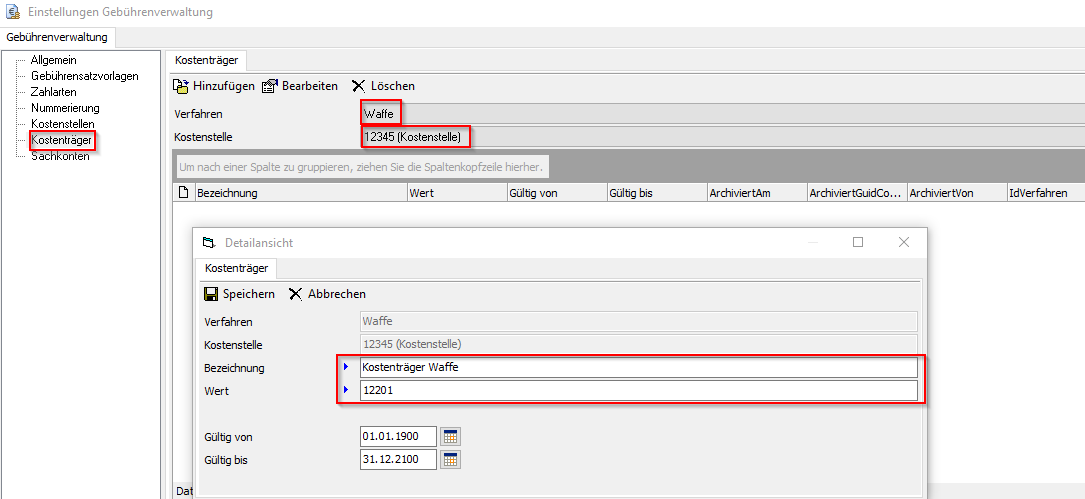The height and width of the screenshot is (499, 1085).
Task: Switch to the Gebührenverwaltung tab
Action: (58, 37)
